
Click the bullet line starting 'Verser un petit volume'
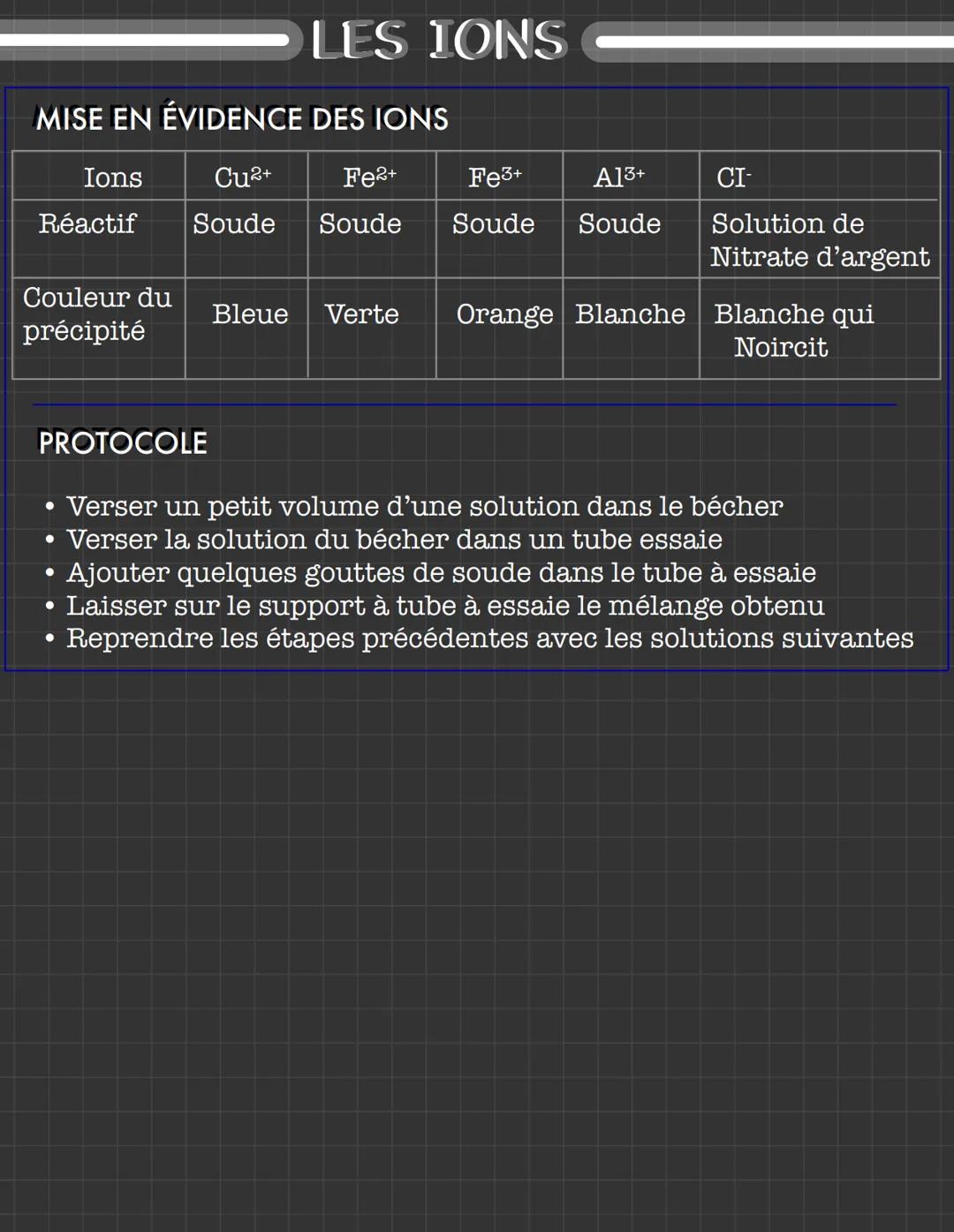(x=424, y=506)
